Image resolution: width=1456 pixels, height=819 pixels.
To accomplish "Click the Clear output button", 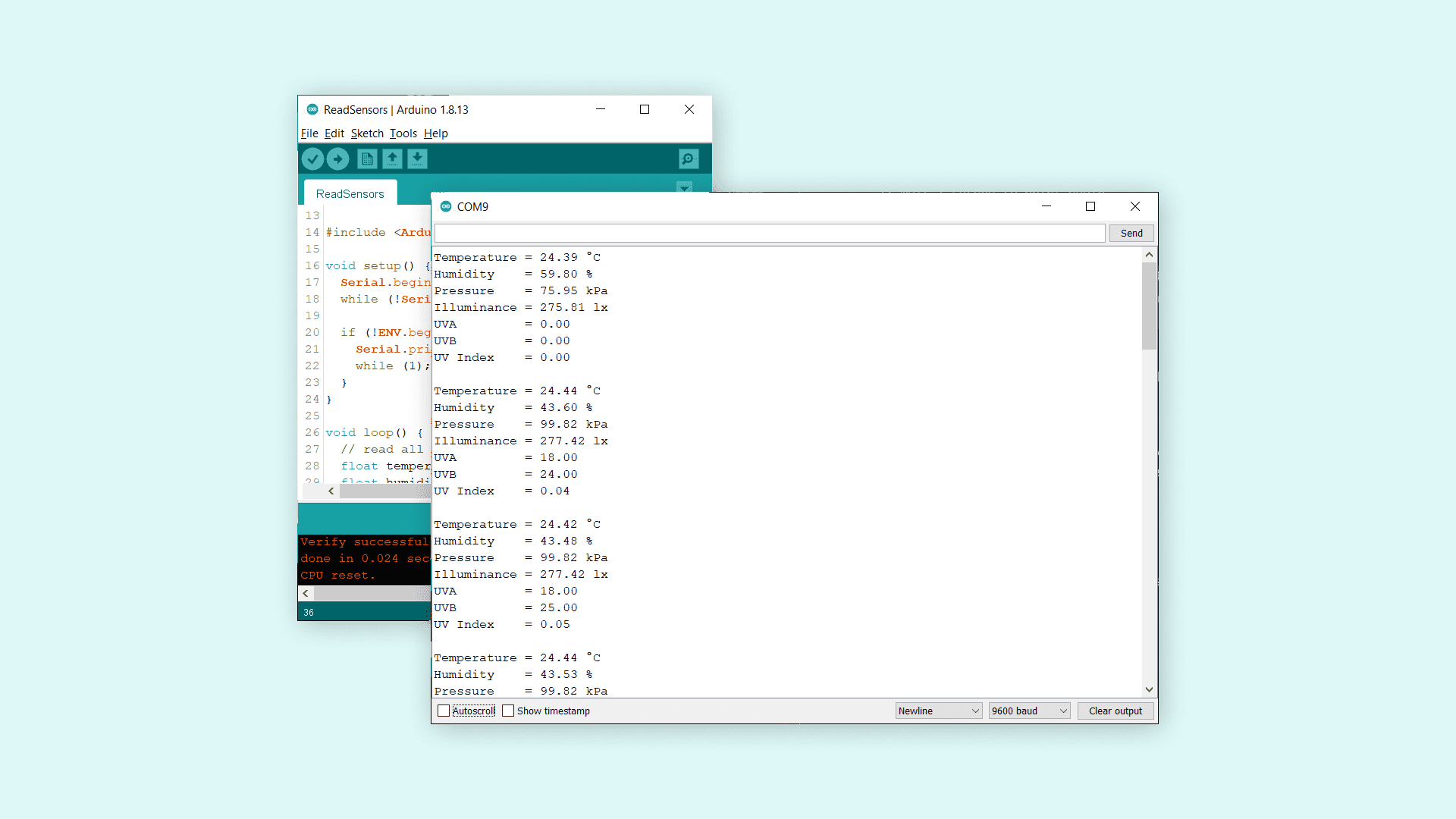I will (1115, 711).
